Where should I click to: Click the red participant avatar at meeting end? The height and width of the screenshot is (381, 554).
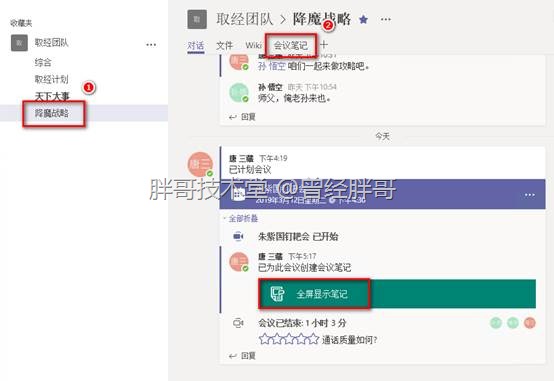click(530, 323)
